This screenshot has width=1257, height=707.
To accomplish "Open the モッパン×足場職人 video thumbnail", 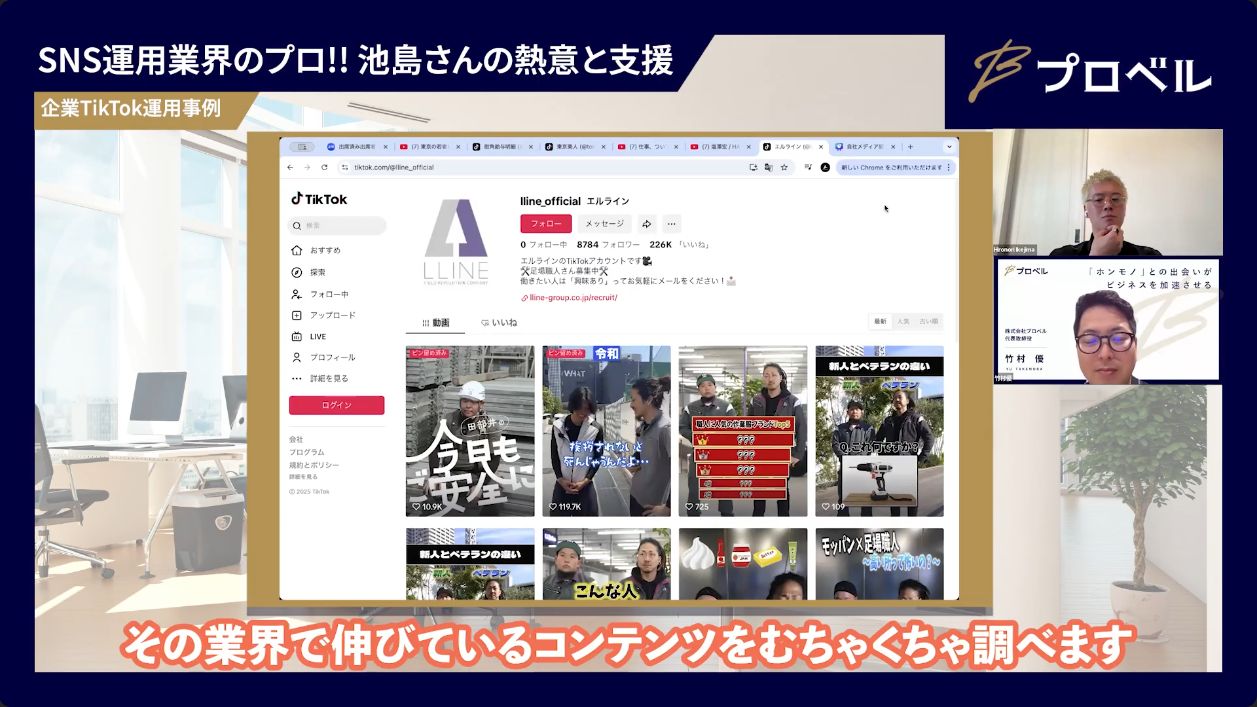I will coord(879,564).
